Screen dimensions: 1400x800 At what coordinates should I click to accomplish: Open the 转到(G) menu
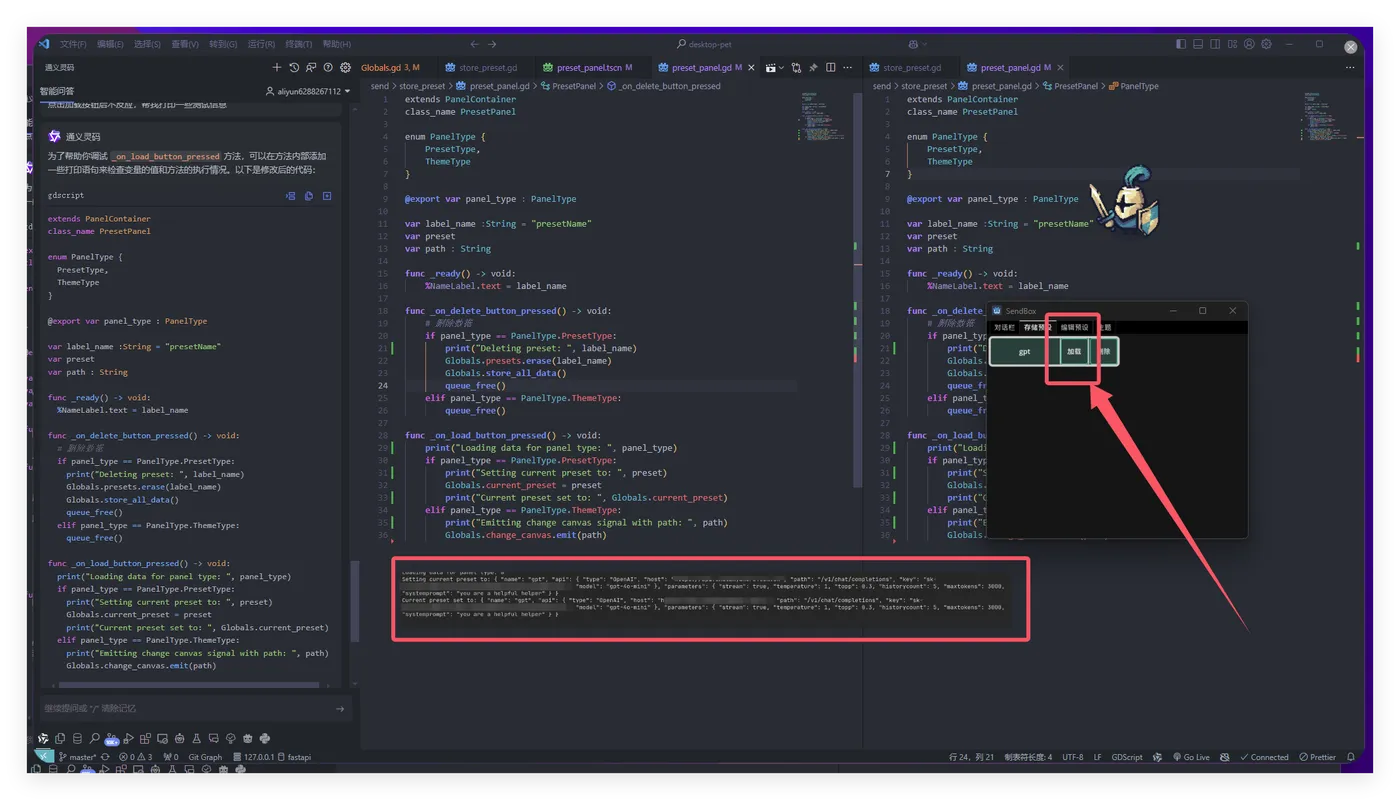pos(223,44)
